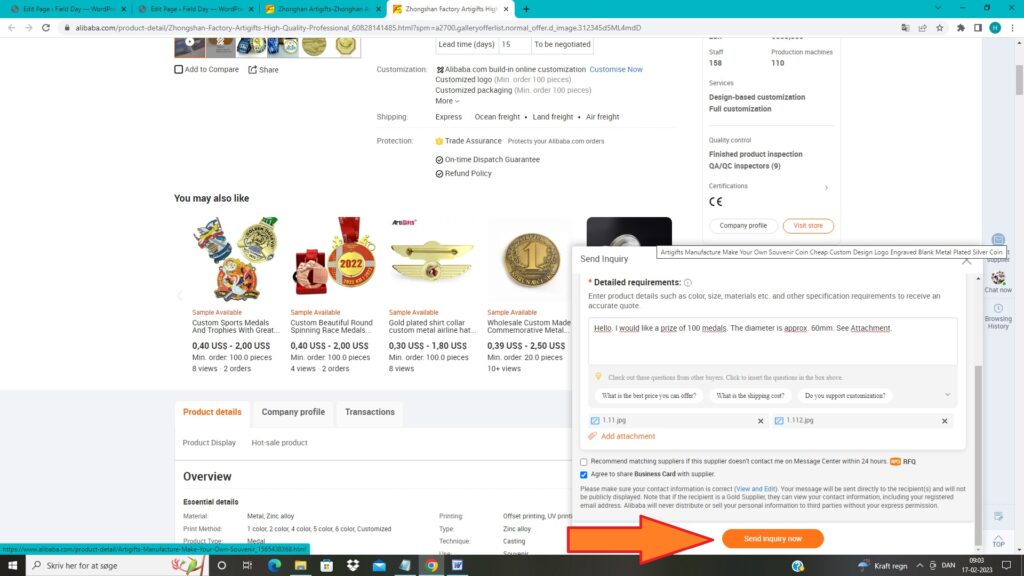Uncheck Agree to share Business Card
This screenshot has width=1024, height=576.
coord(584,474)
